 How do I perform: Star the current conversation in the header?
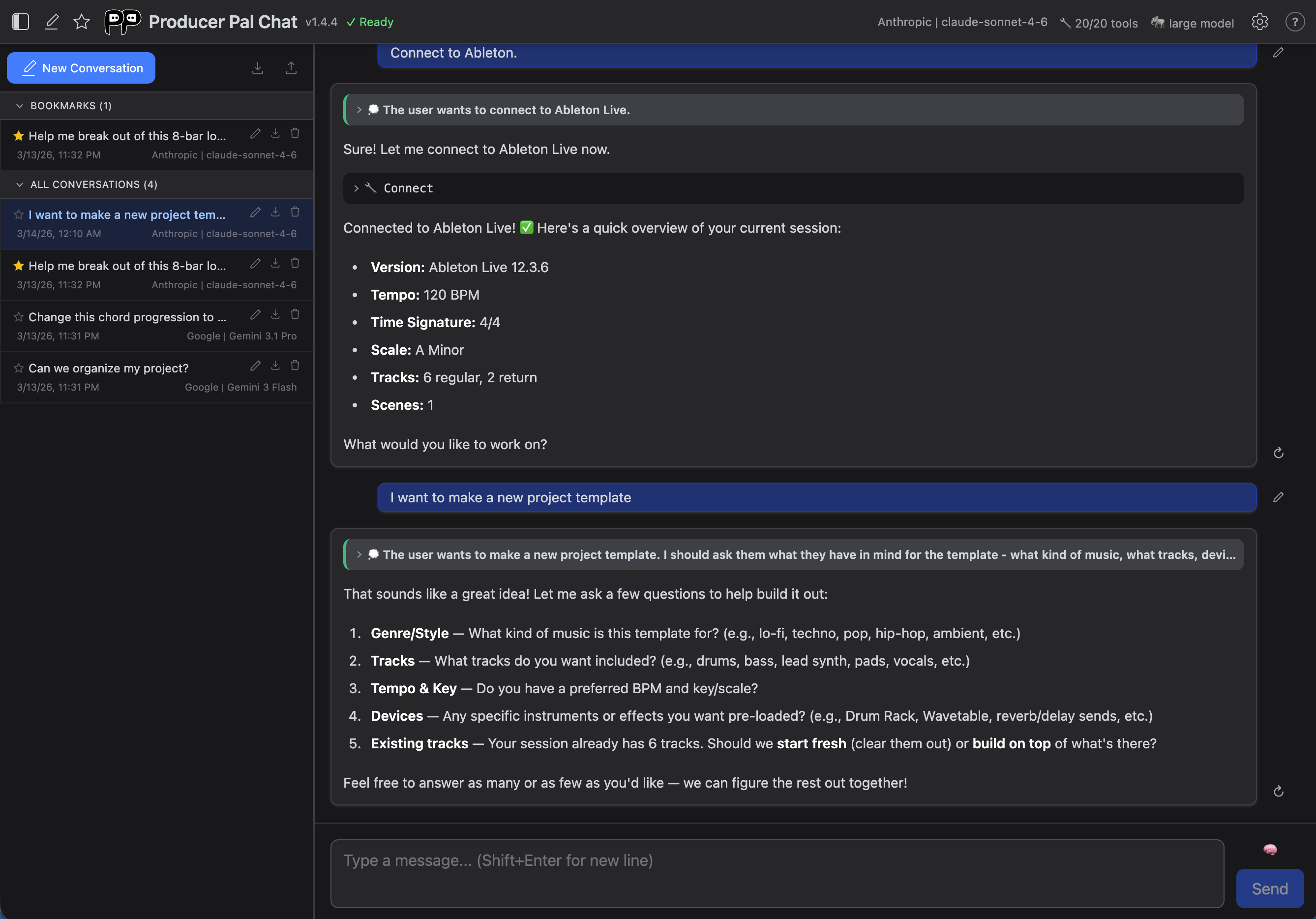pos(82,22)
